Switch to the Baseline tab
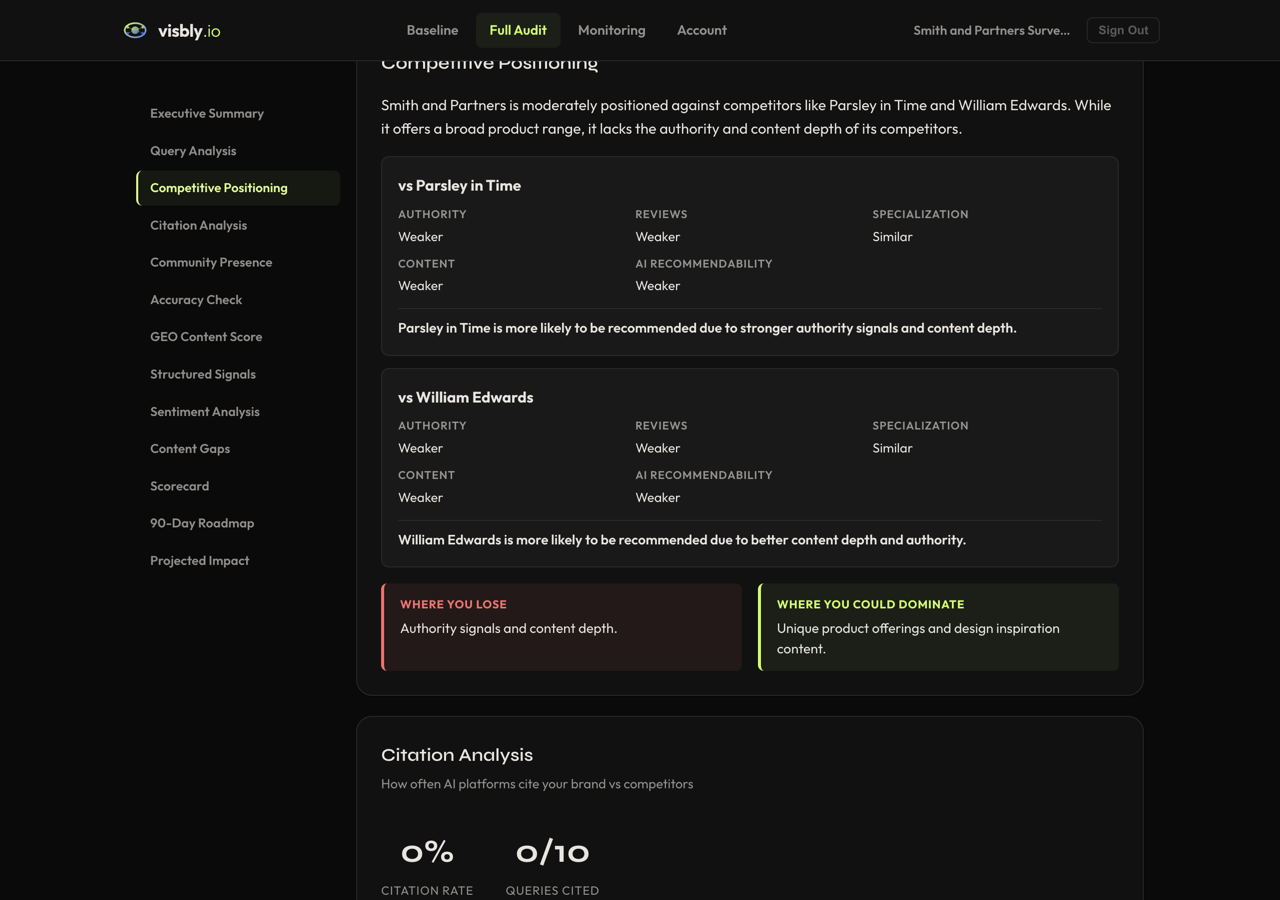This screenshot has height=900, width=1280. click(x=432, y=30)
